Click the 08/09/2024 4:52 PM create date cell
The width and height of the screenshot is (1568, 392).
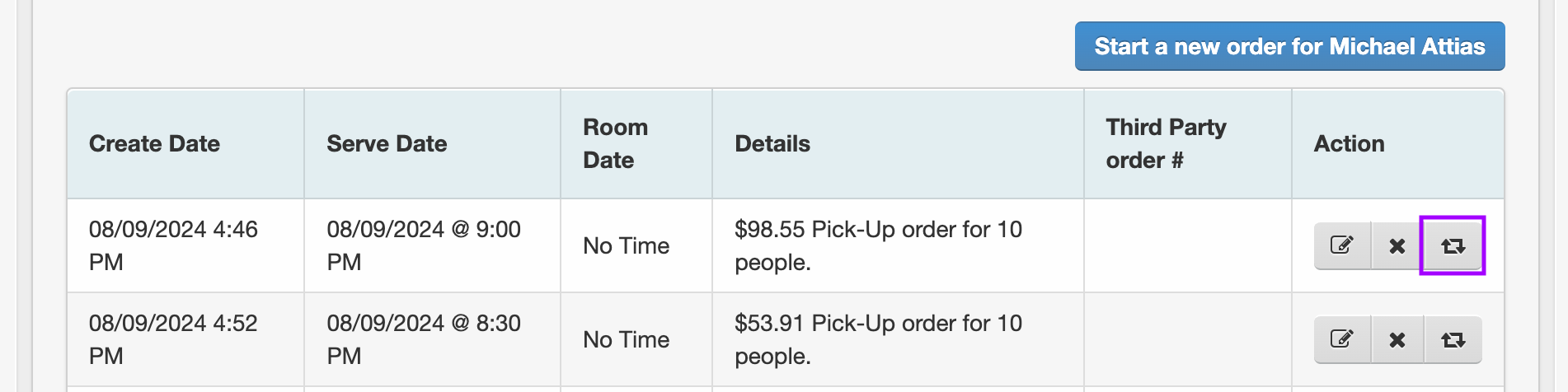(x=173, y=339)
